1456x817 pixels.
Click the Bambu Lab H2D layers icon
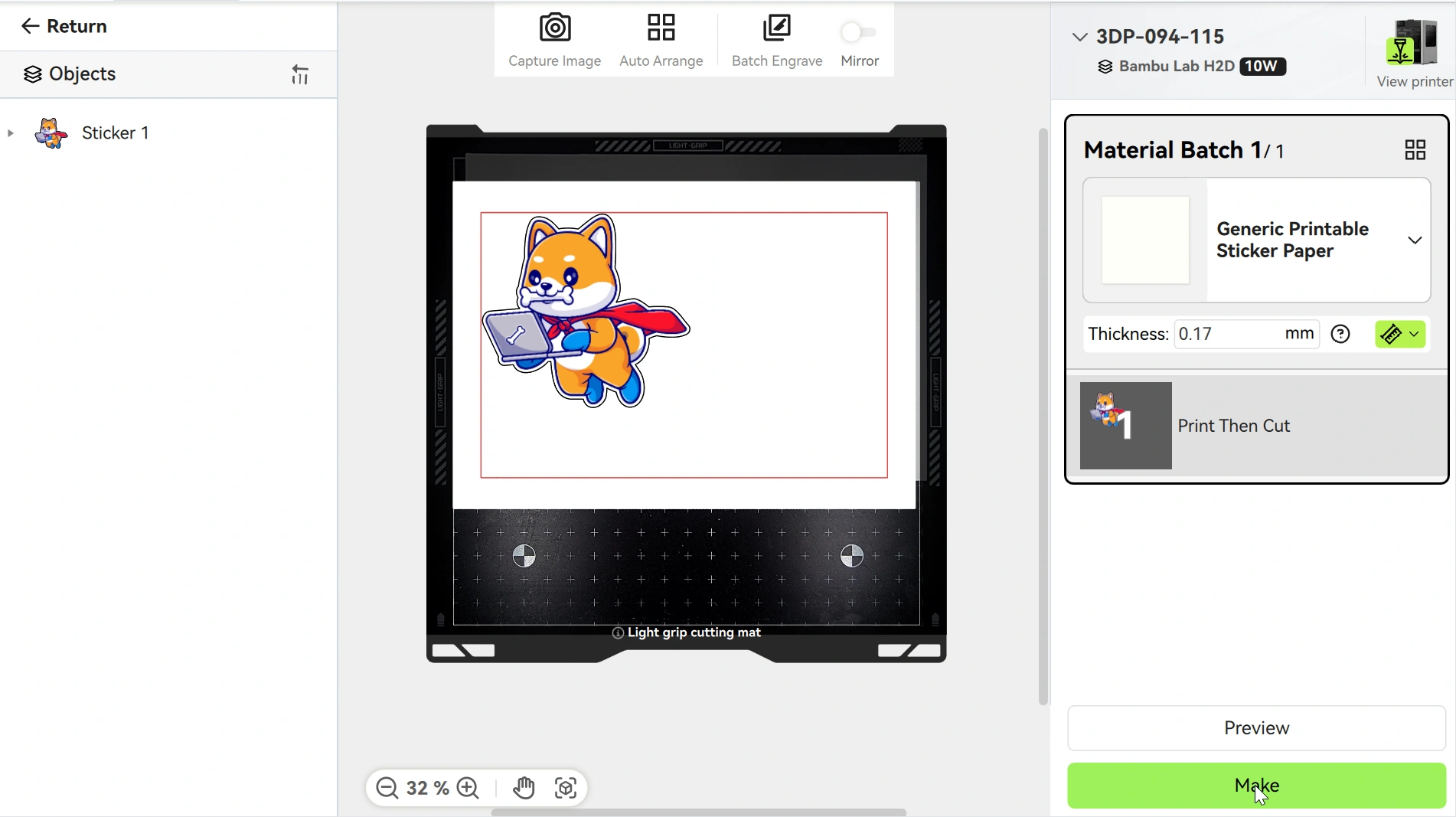pos(1105,67)
